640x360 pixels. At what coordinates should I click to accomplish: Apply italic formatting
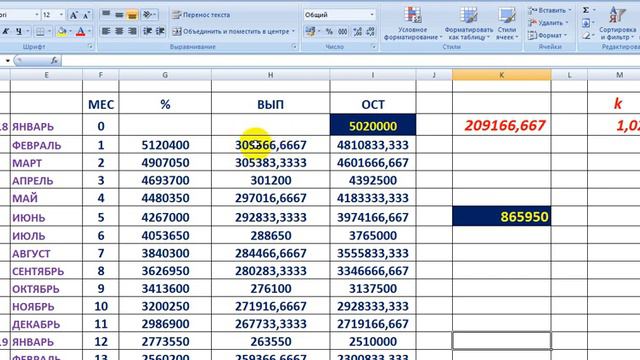(x=6, y=31)
